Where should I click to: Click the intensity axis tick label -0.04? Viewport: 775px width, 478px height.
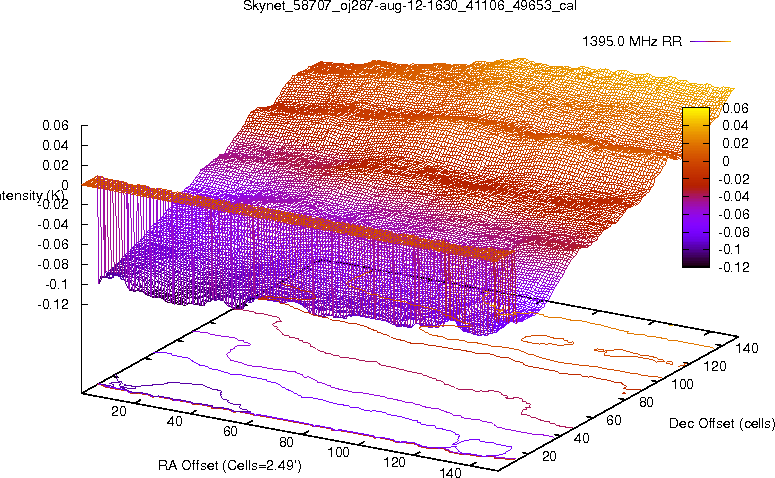point(53,225)
